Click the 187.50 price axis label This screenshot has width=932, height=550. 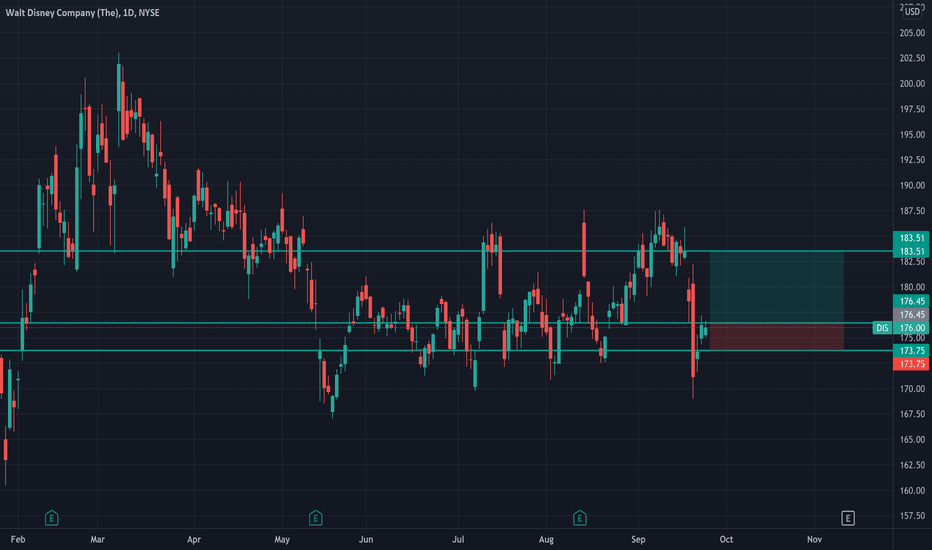coord(912,211)
